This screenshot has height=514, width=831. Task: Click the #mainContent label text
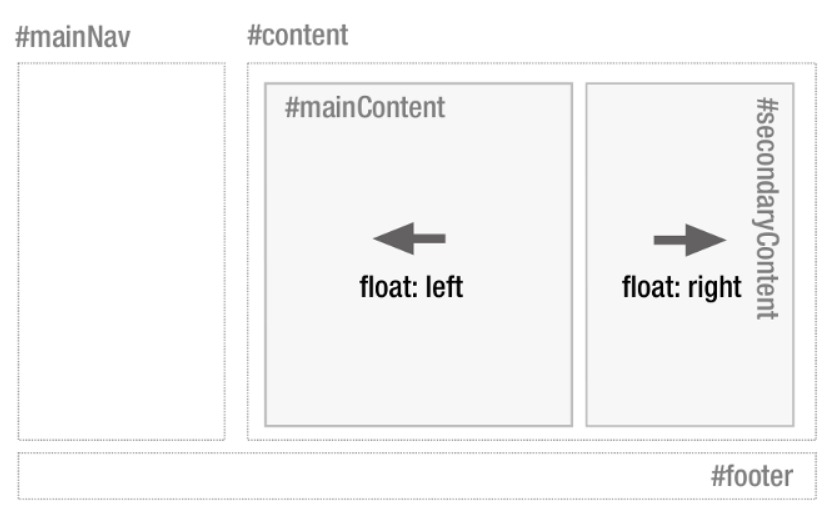pos(365,108)
